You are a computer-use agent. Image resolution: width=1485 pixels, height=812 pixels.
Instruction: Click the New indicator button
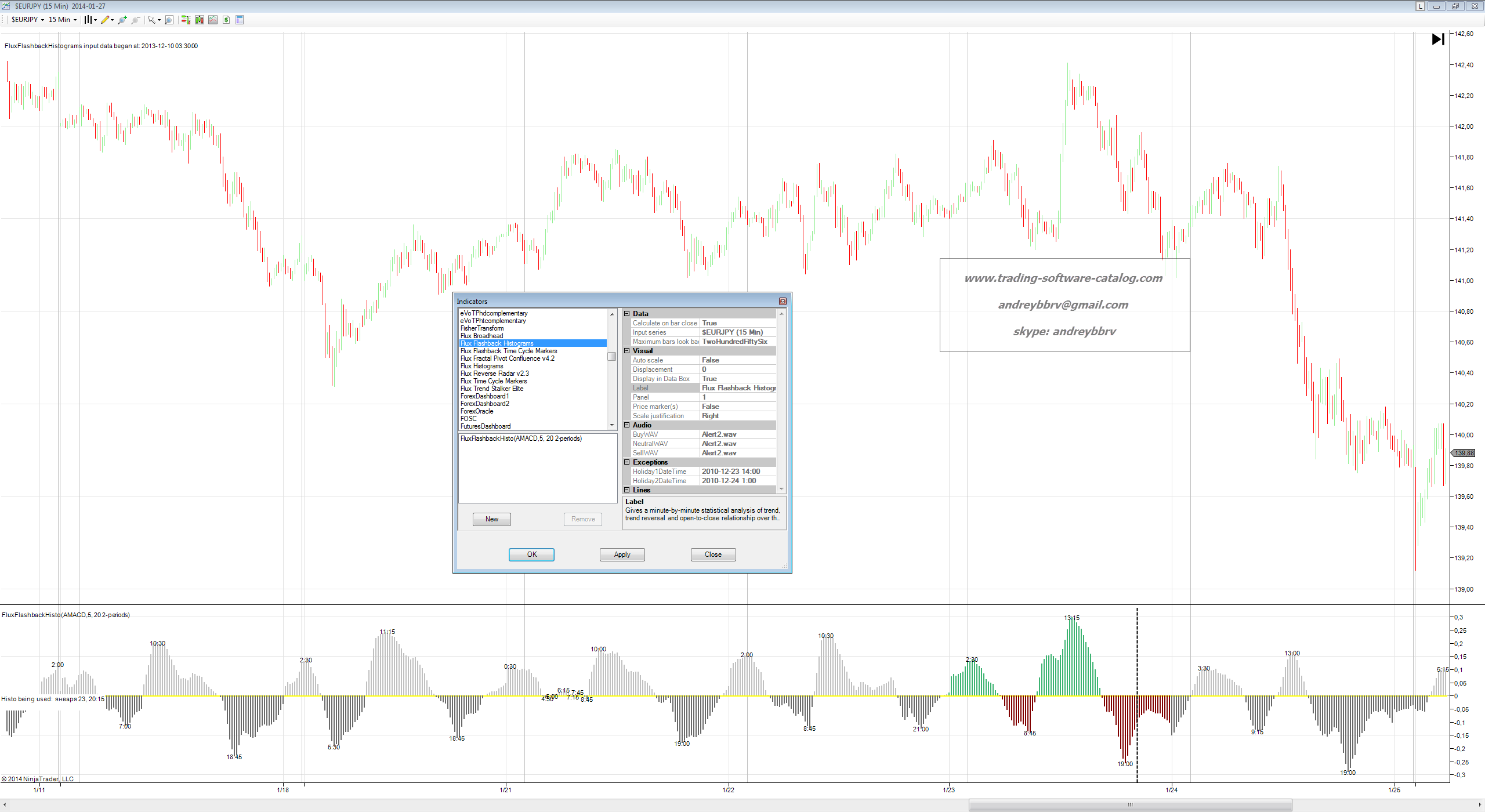[491, 519]
